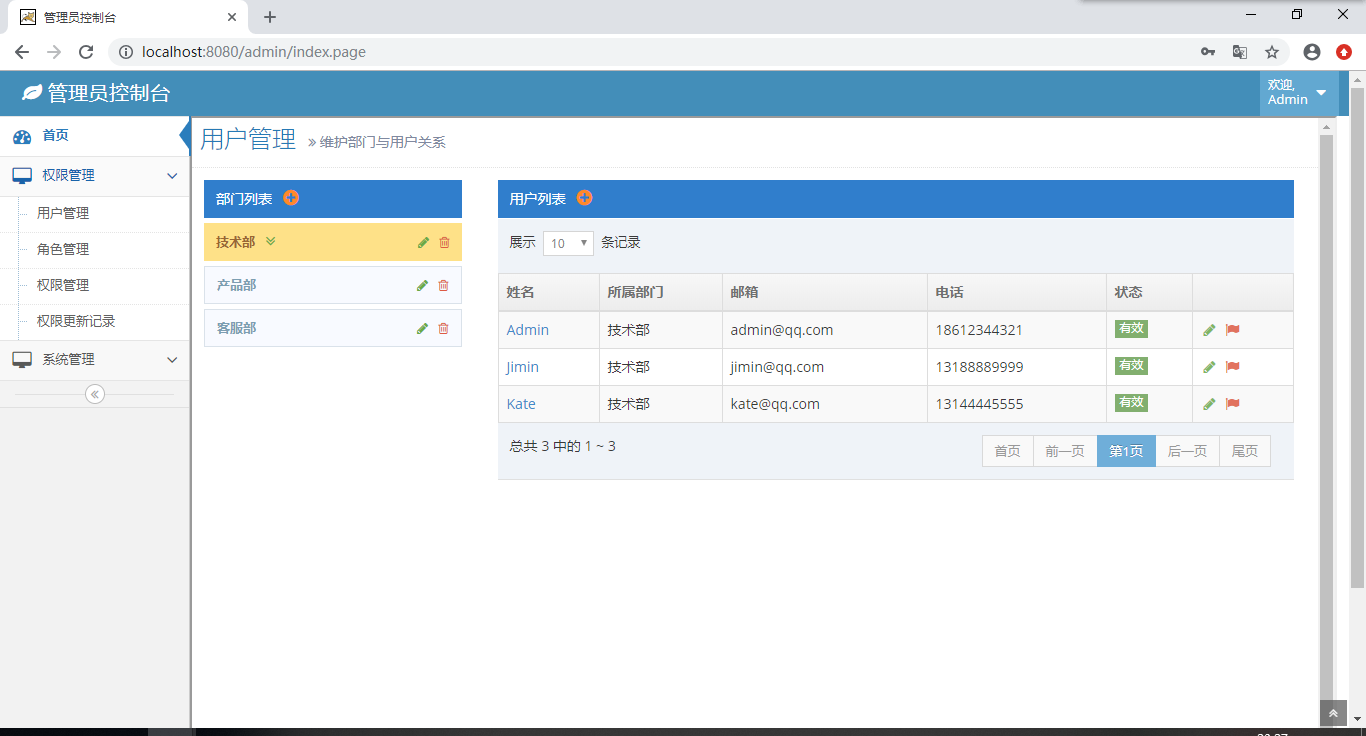Delete the 客服部 department trash icon
Image resolution: width=1366 pixels, height=736 pixels.
444,328
